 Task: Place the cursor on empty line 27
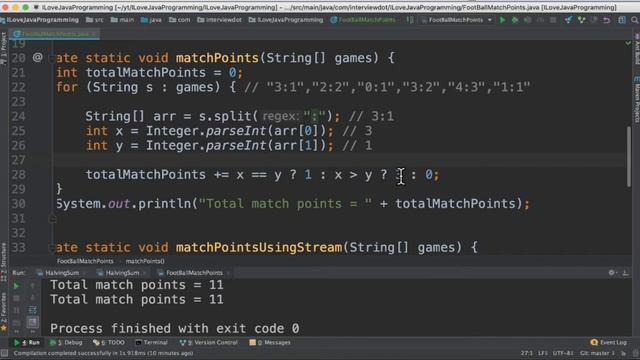[339, 160]
